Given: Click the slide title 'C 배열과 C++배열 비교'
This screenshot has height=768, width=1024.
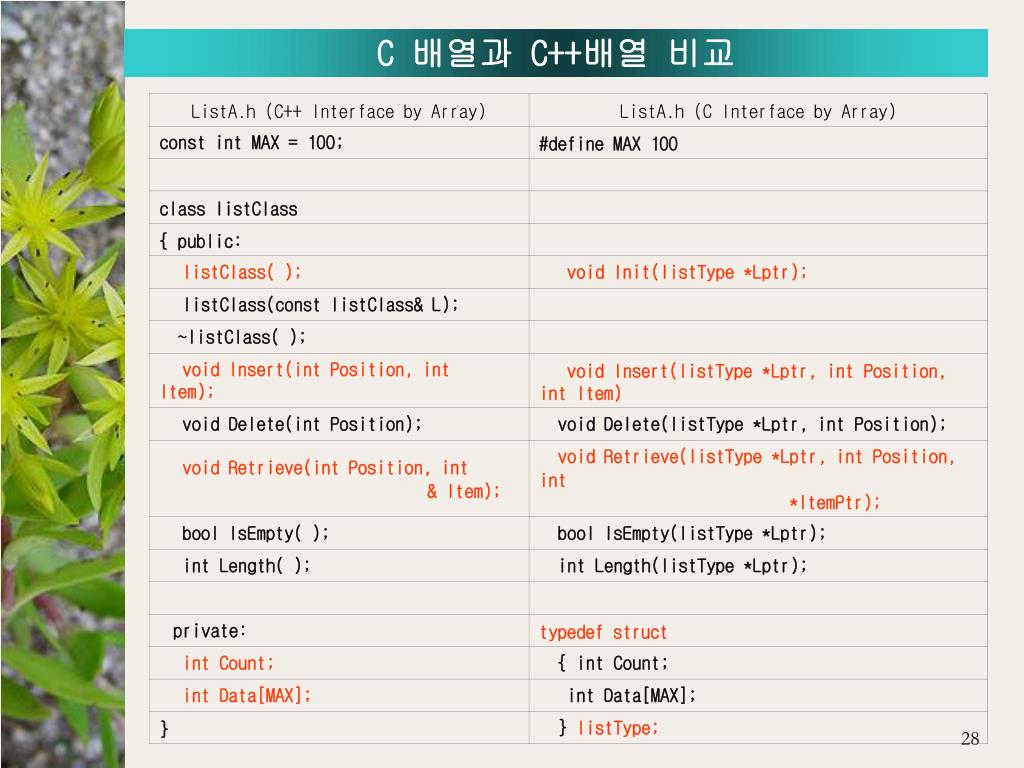Looking at the screenshot, I should click(555, 53).
